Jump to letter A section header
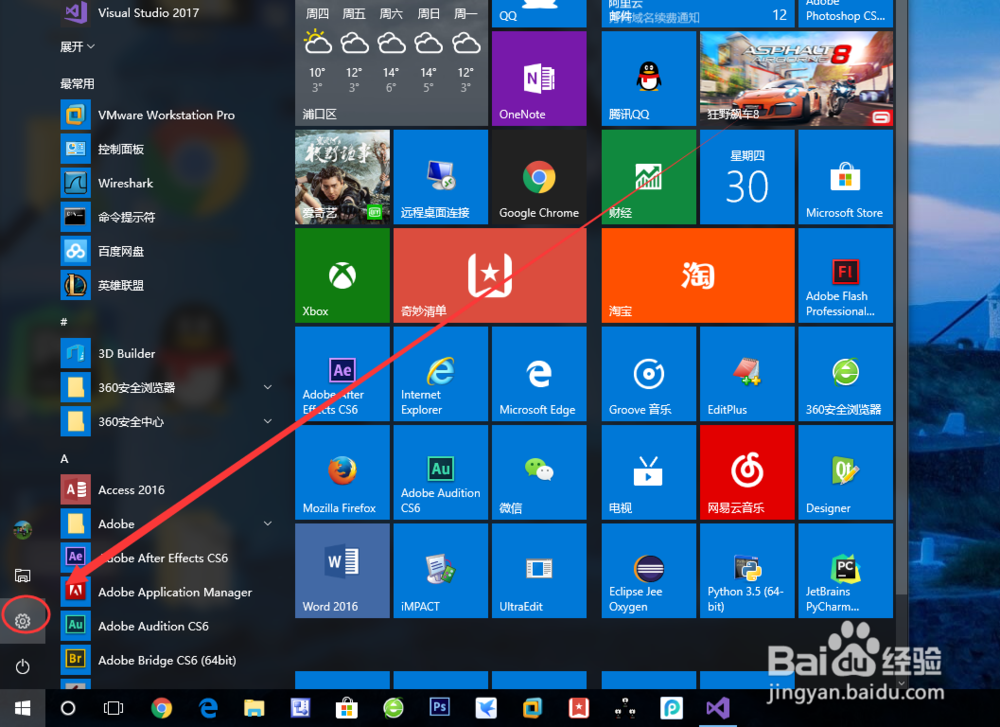 point(64,459)
